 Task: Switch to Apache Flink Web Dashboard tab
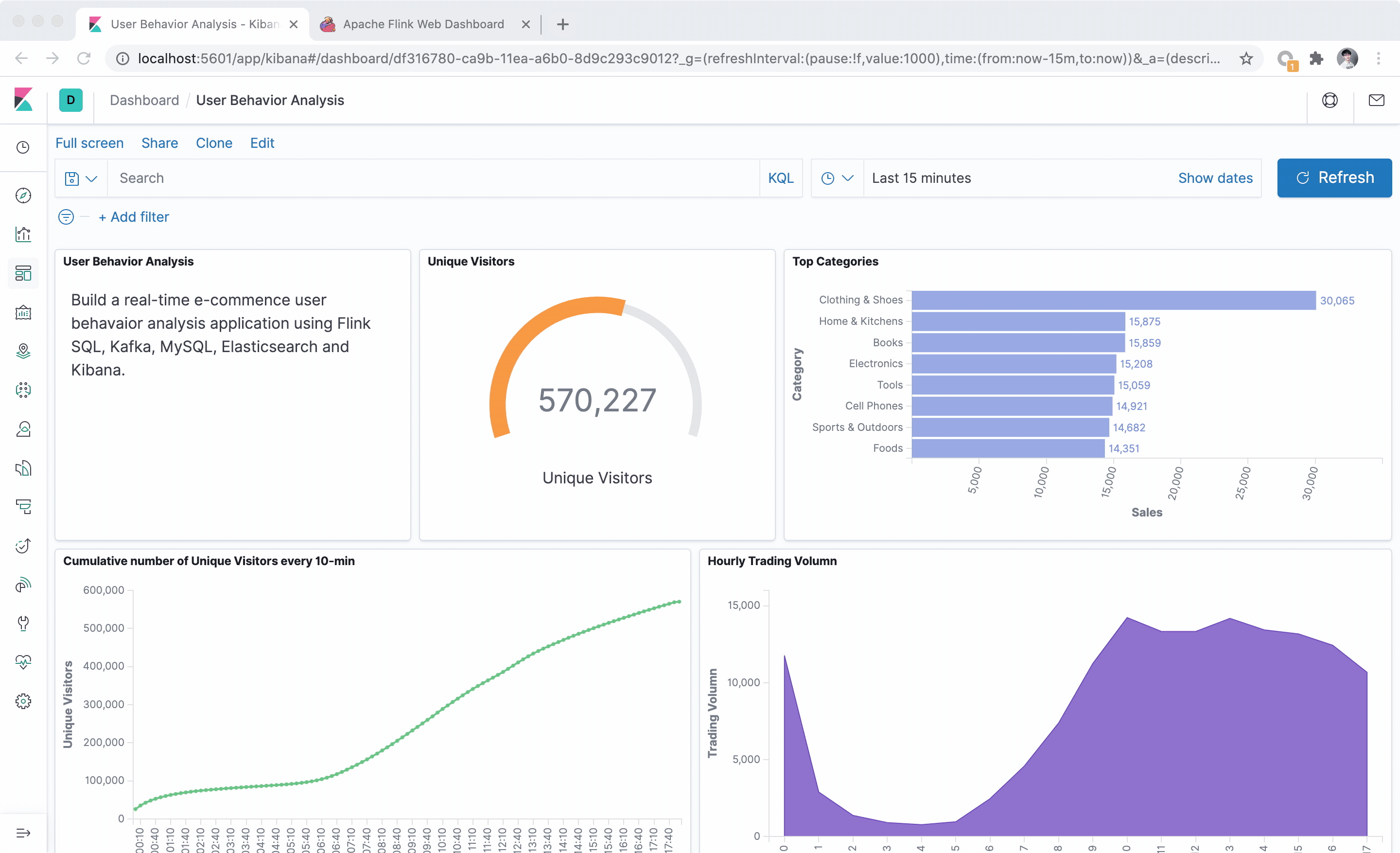pos(423,24)
